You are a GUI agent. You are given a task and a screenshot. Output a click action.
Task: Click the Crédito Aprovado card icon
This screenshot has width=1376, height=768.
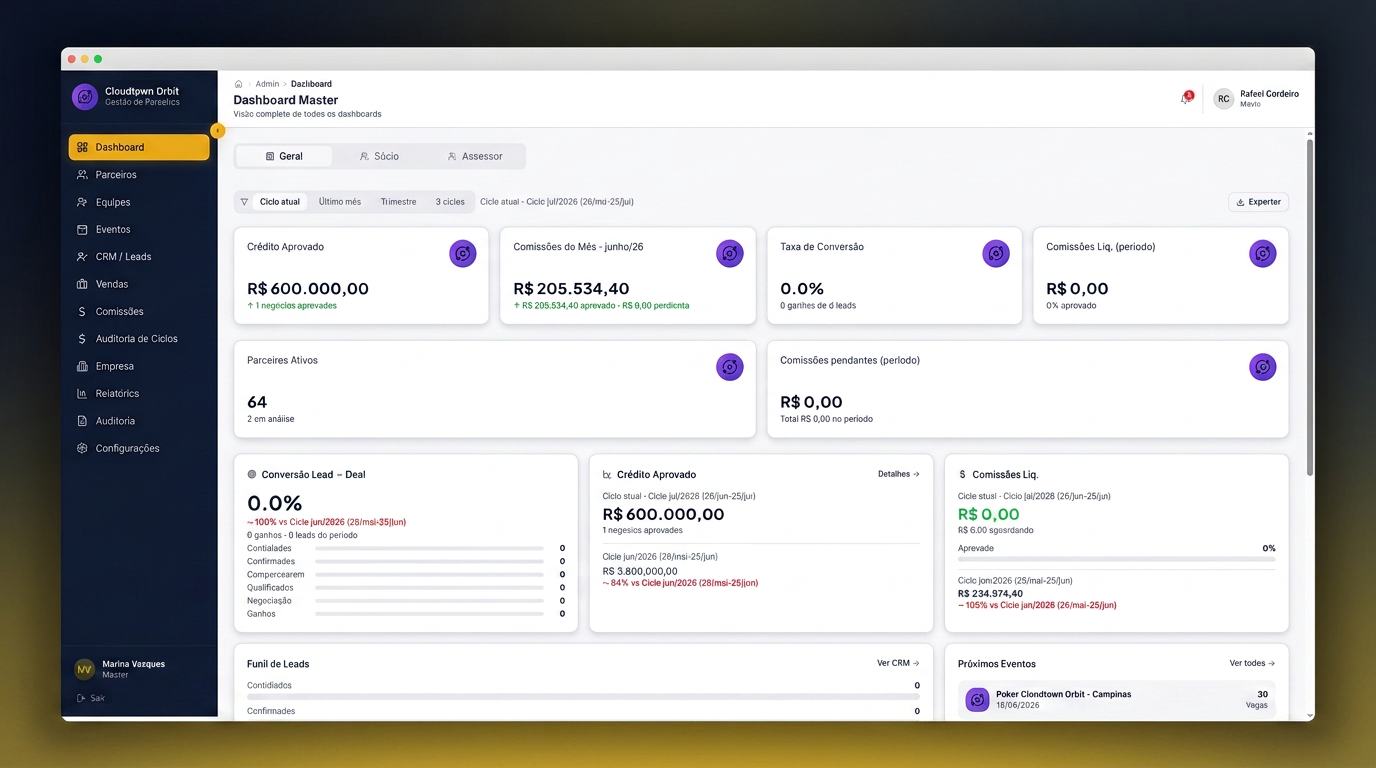pyautogui.click(x=462, y=253)
